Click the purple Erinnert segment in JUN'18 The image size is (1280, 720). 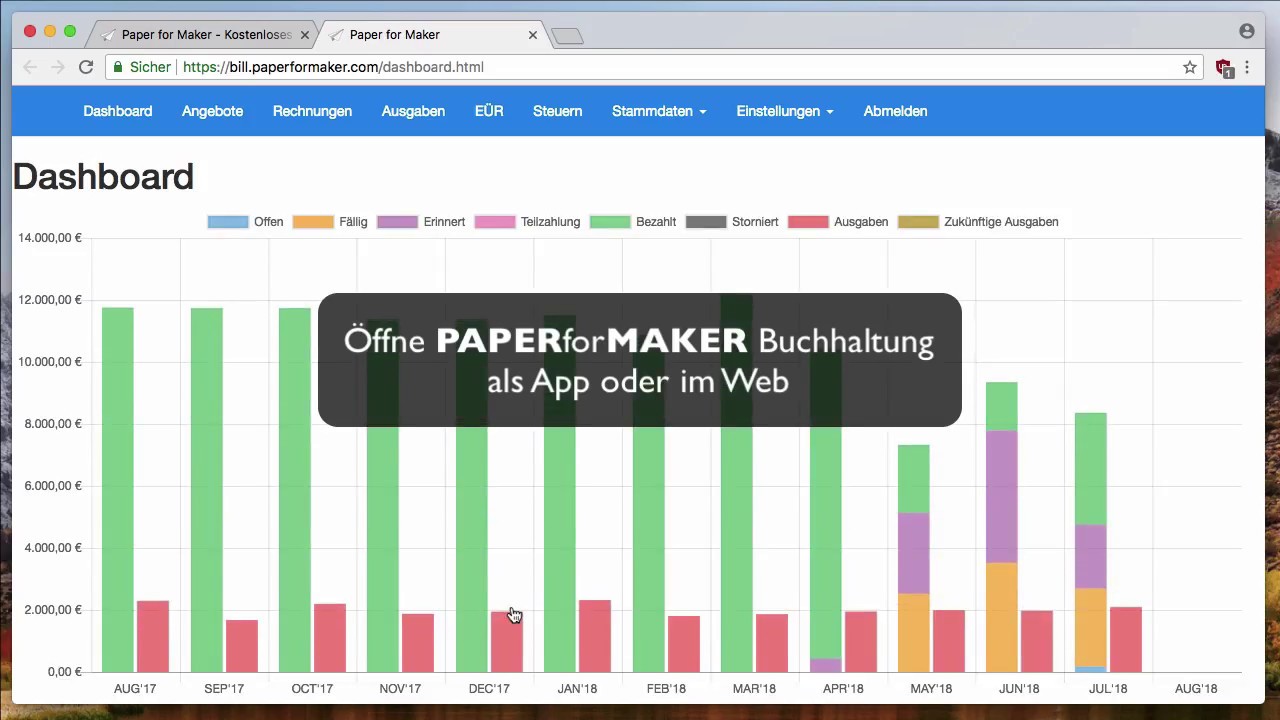tap(1001, 497)
